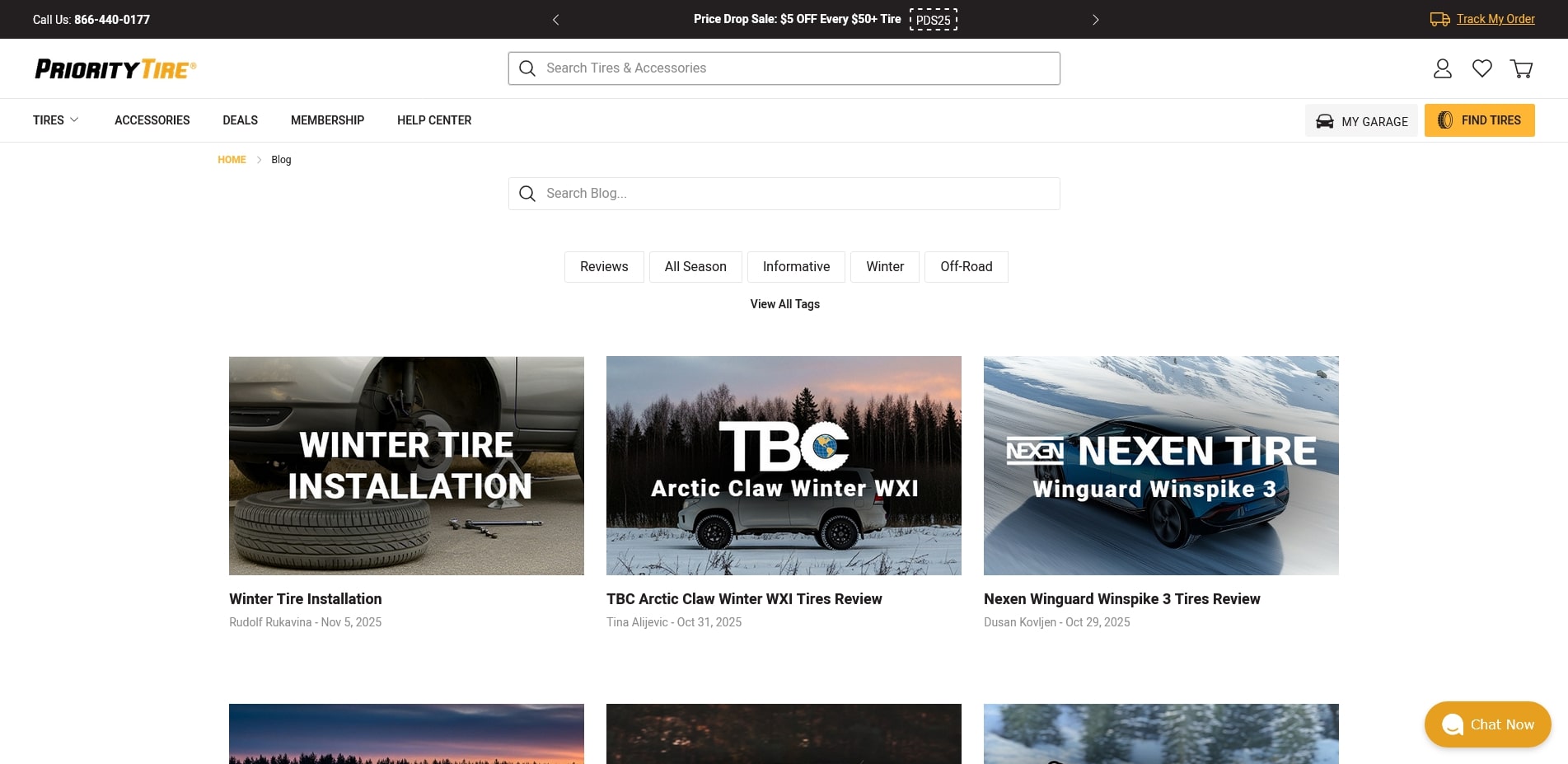Click the Find Tires button

pyautogui.click(x=1479, y=120)
